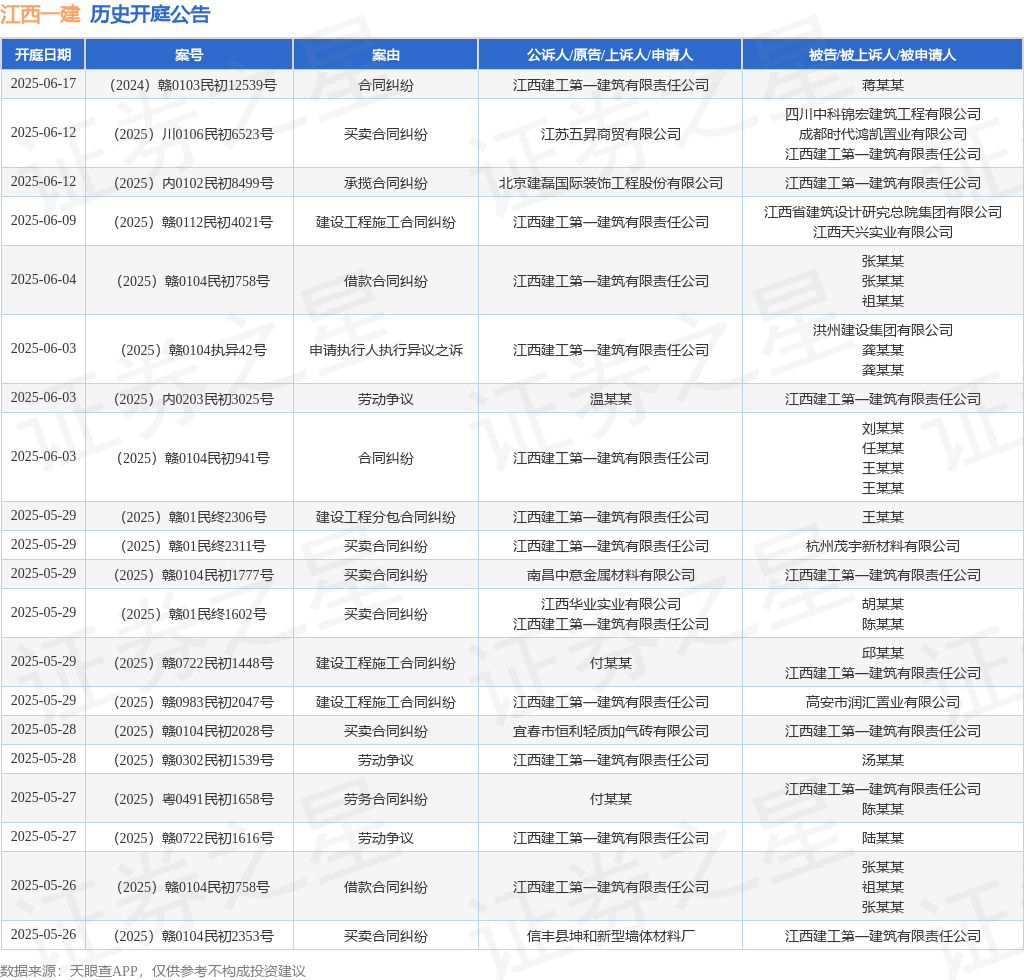Click defendant 蒋某某
This screenshot has width=1024, height=980.
[x=882, y=86]
